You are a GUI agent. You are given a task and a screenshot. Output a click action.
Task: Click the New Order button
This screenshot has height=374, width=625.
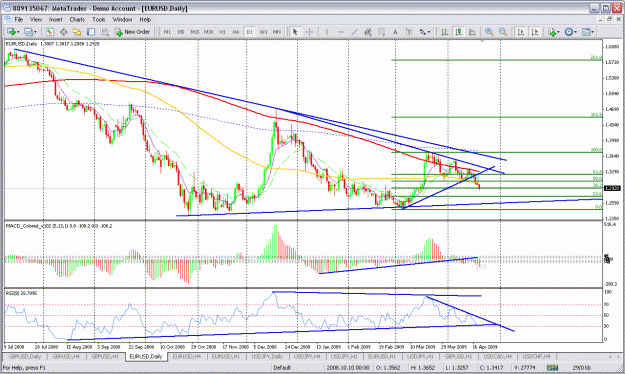(133, 32)
